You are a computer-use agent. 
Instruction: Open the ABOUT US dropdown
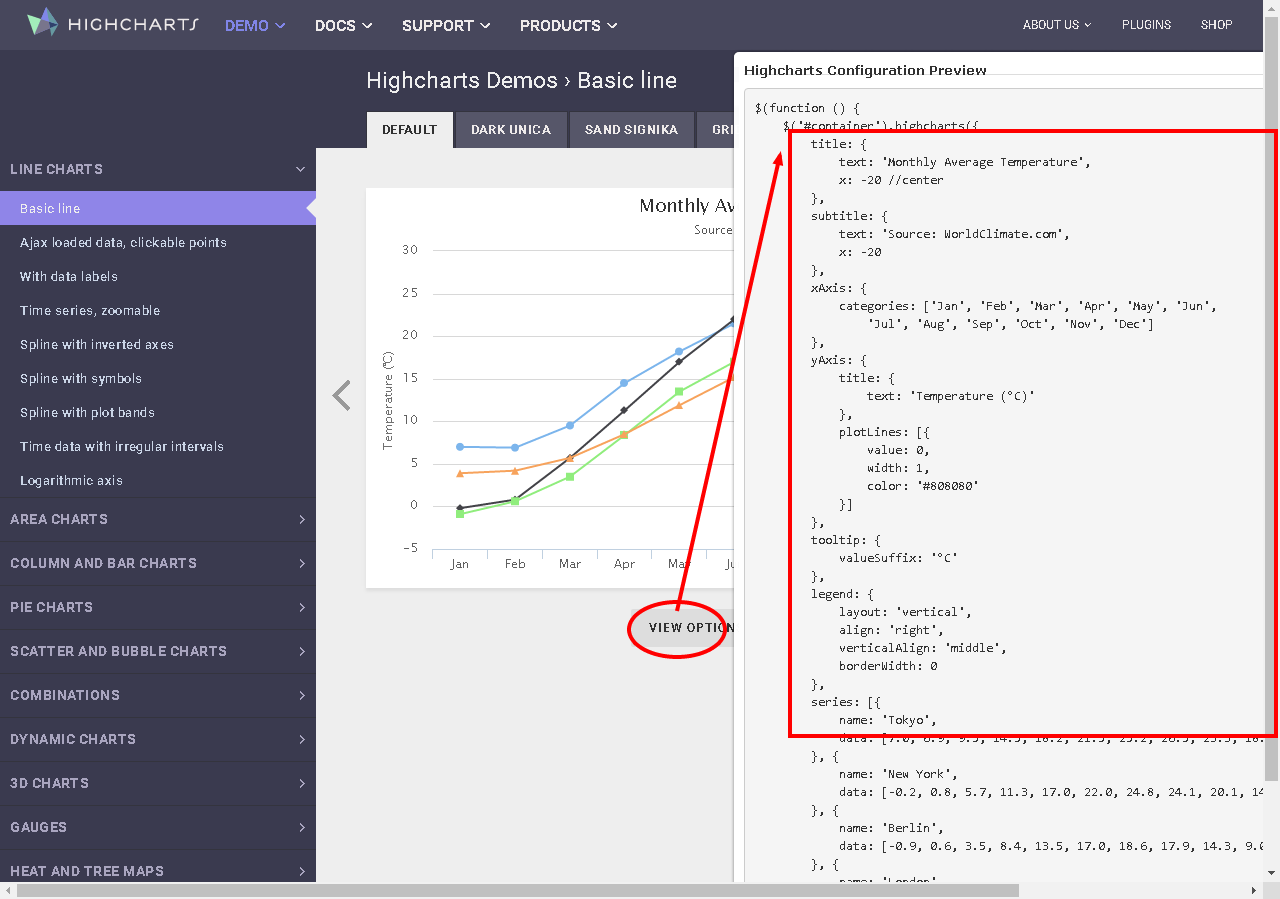tap(1056, 25)
